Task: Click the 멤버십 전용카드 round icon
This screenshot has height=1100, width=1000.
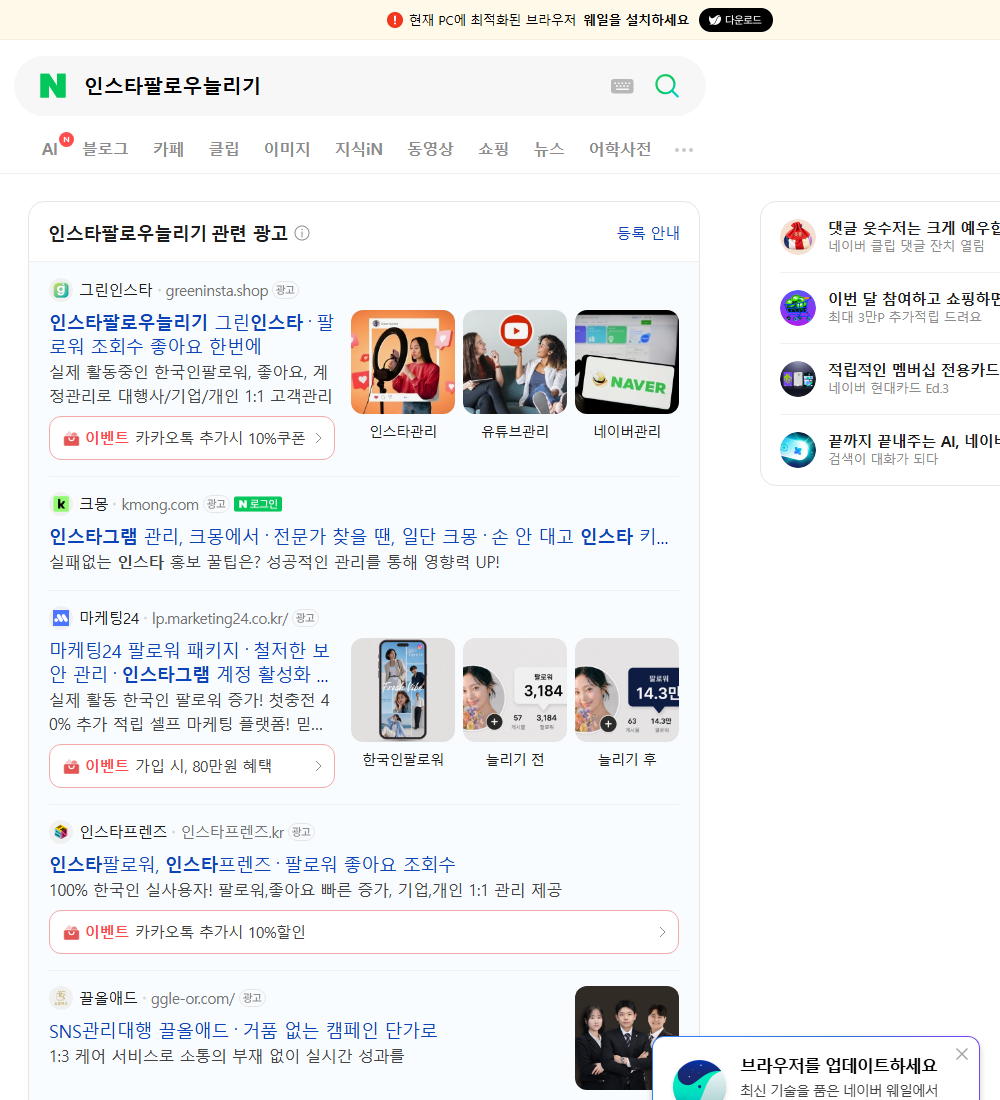Action: pyautogui.click(x=798, y=379)
